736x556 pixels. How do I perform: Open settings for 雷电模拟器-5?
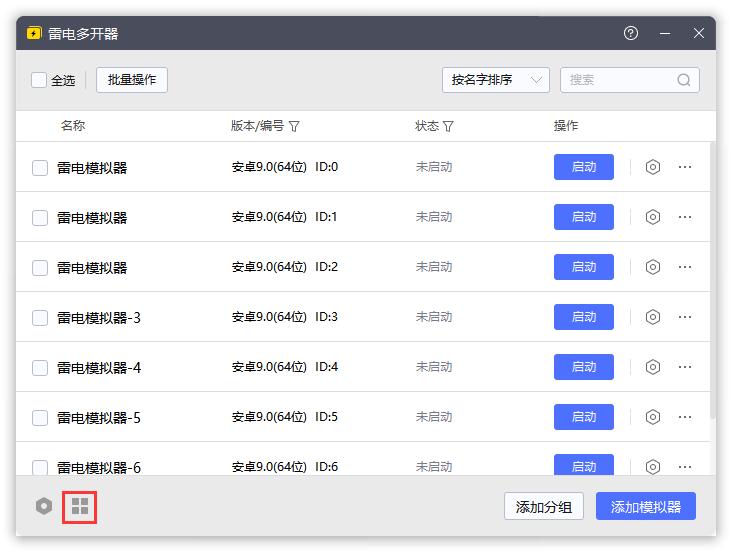pyautogui.click(x=652, y=417)
